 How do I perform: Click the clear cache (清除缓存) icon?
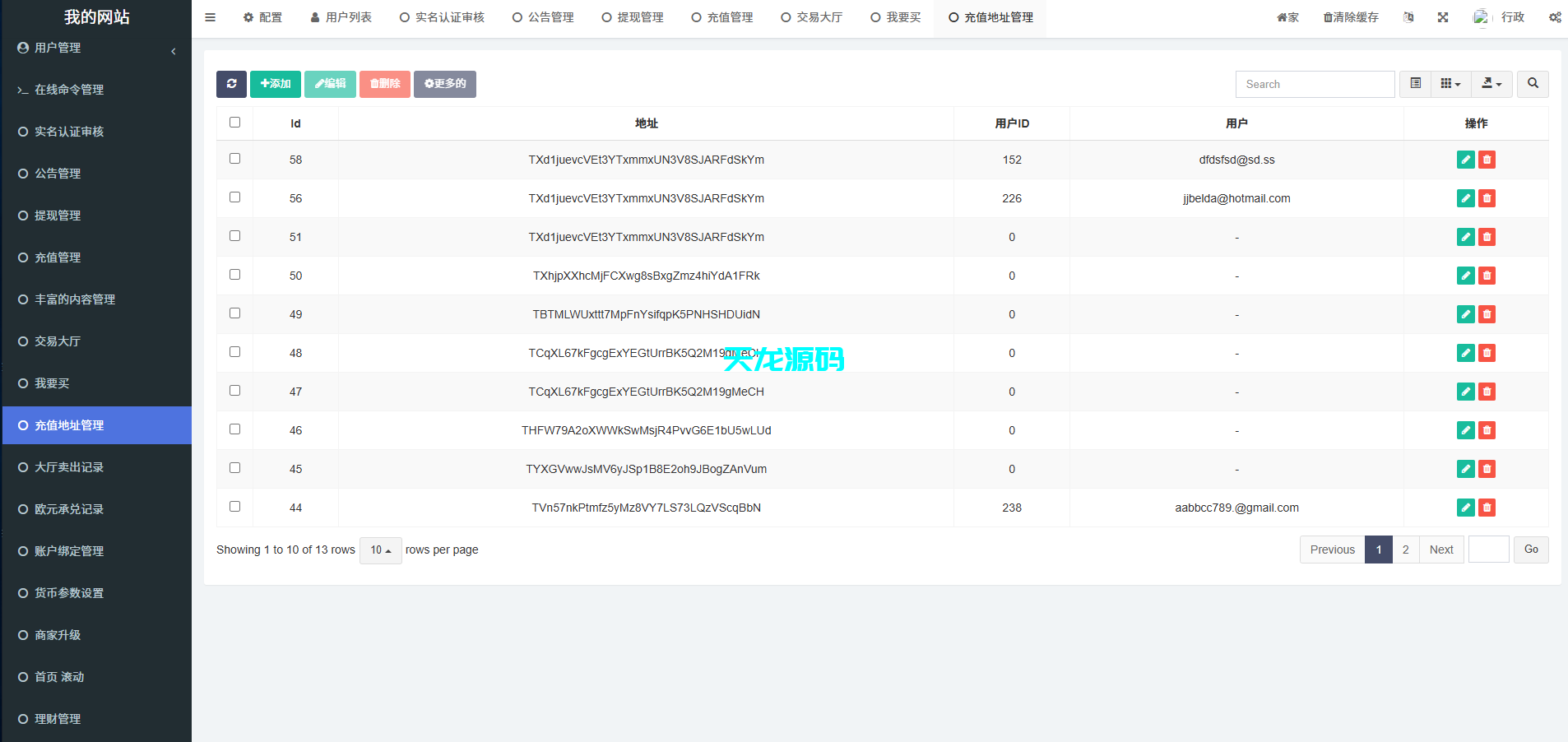click(1349, 16)
